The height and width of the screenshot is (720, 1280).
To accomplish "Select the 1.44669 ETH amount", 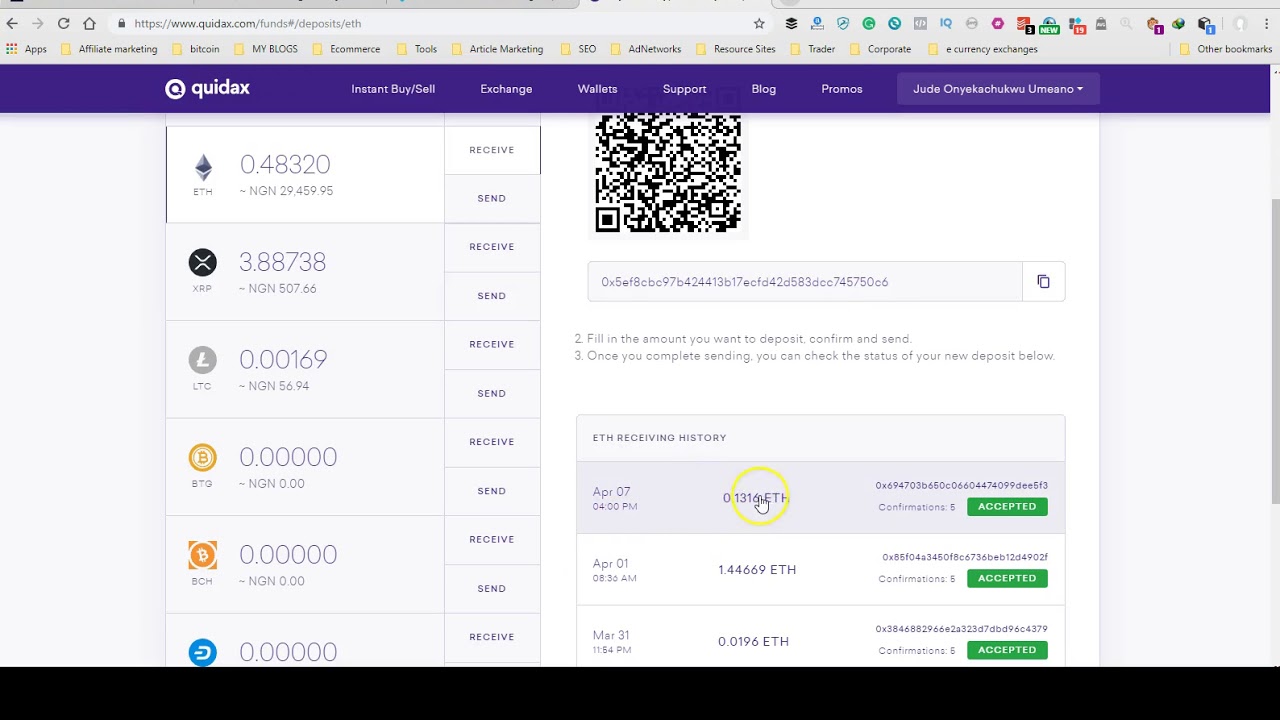I will pyautogui.click(x=757, y=570).
